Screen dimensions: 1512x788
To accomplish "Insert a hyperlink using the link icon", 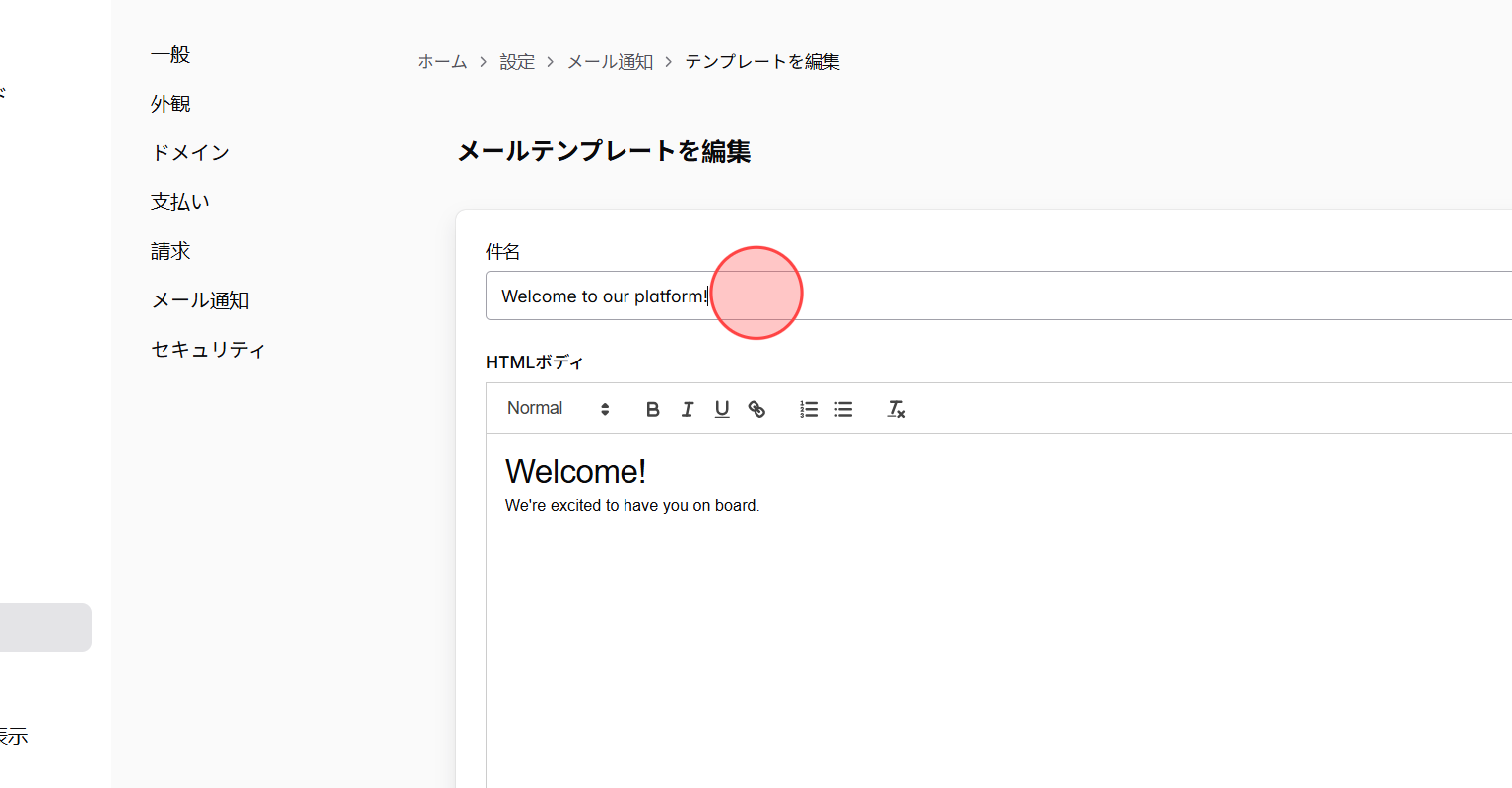I will coord(756,408).
